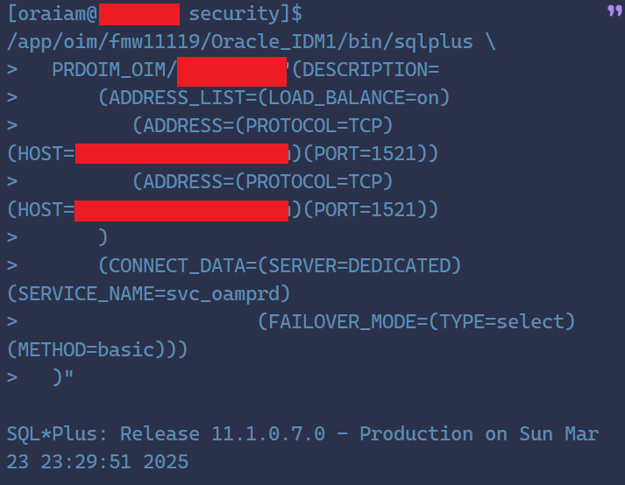Click the CONNECT_DATA=(SERVER=DEDICATED) text
The height and width of the screenshot is (485, 625).
click(x=279, y=266)
